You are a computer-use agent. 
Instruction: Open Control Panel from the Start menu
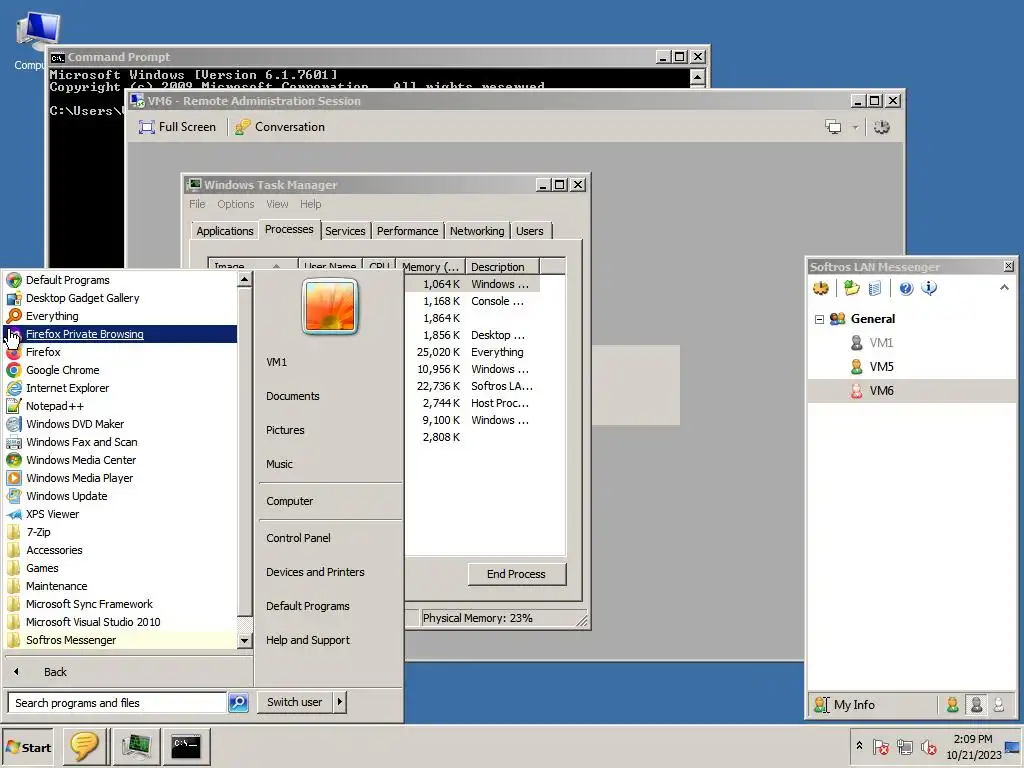(298, 538)
